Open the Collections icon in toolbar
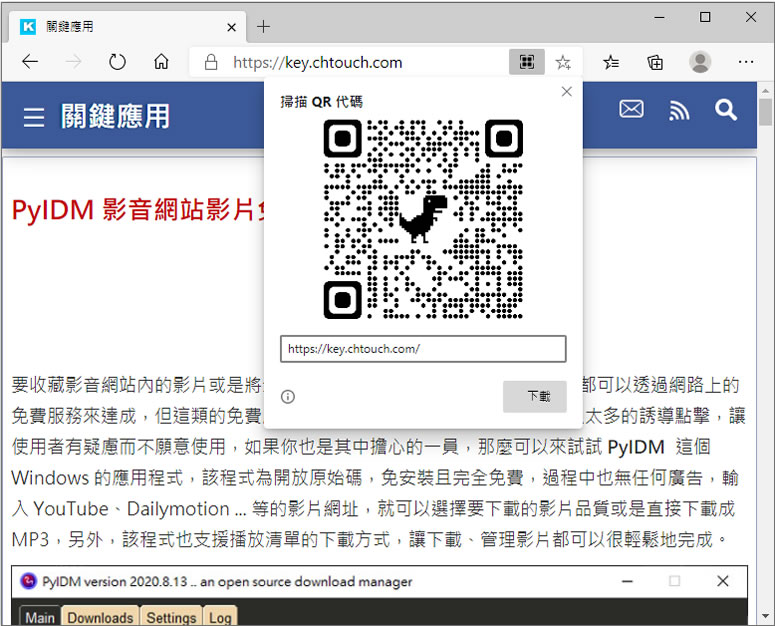The image size is (775, 626). [655, 62]
